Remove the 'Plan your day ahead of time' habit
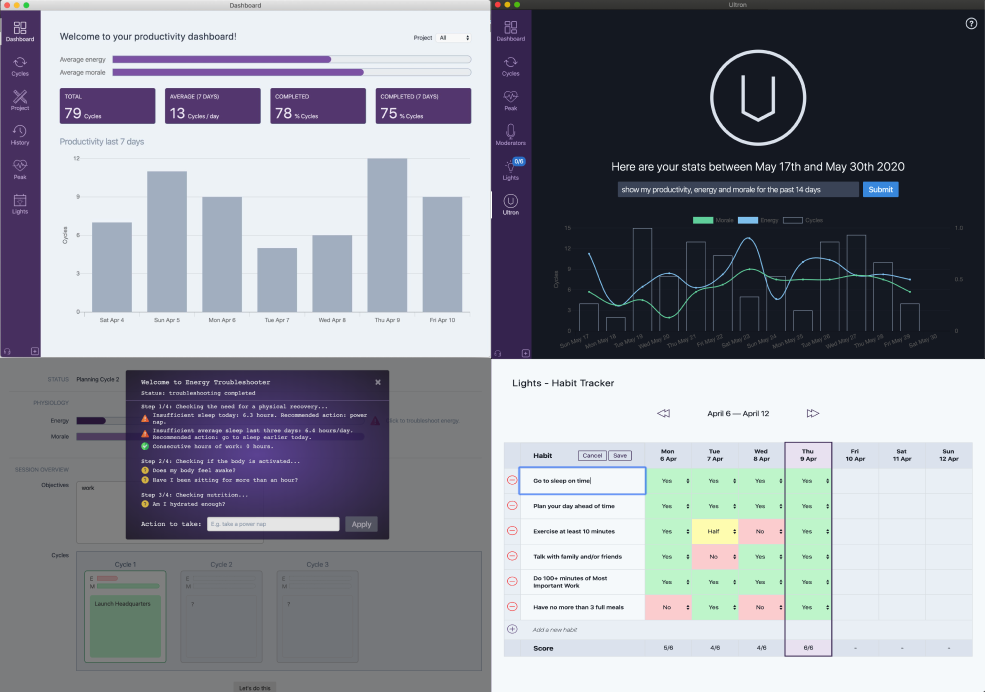Viewport: 985px width, 692px height. pos(512,505)
